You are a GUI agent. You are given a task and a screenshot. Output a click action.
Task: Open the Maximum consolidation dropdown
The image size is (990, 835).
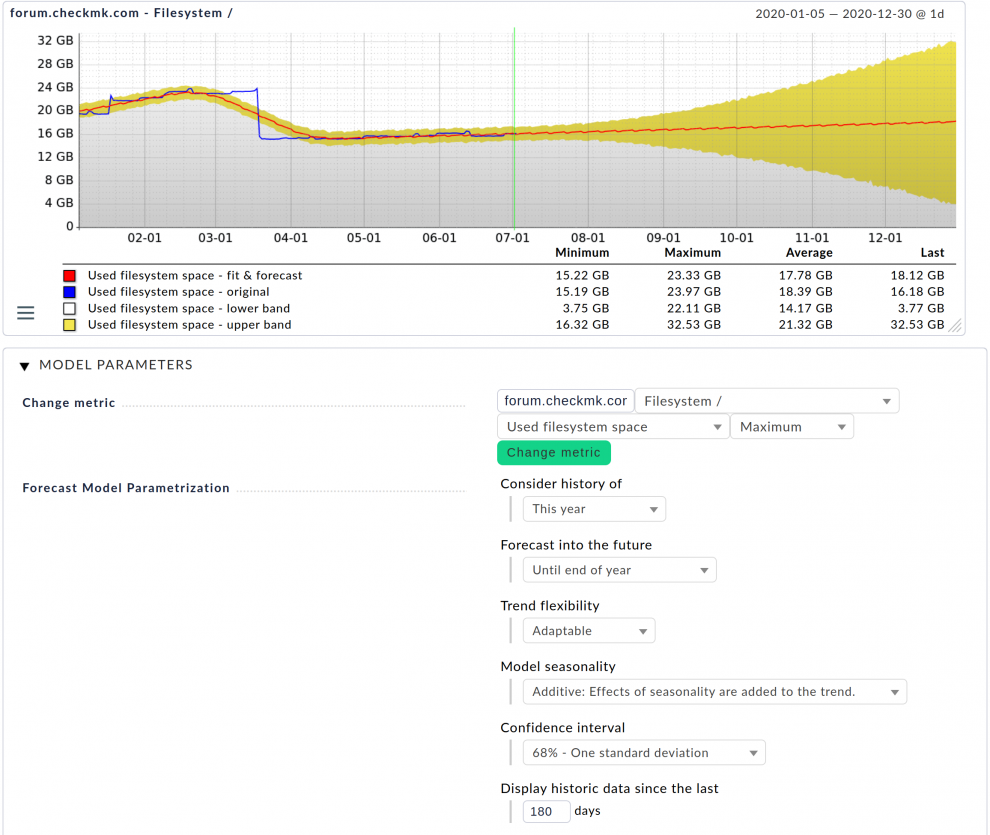(x=792, y=427)
